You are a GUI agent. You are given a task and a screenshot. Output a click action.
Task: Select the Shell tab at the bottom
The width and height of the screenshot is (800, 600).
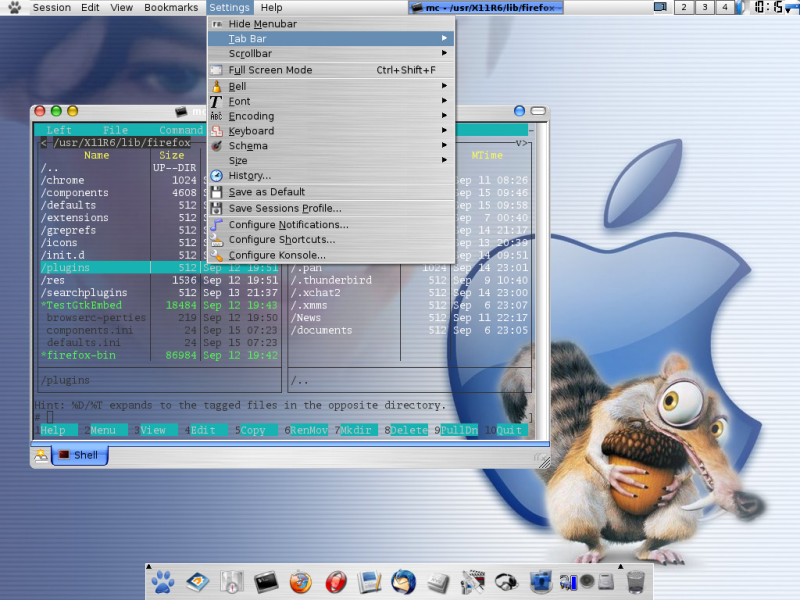point(80,455)
